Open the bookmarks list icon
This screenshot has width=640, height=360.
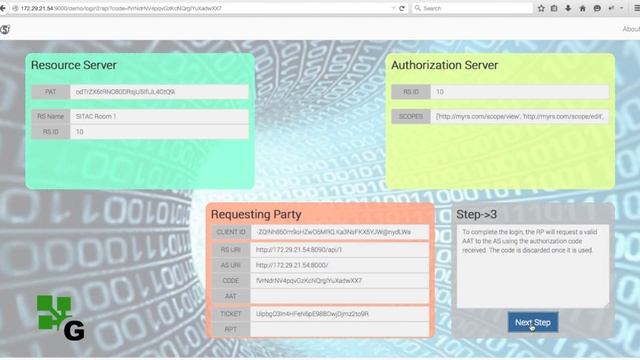(554, 8)
